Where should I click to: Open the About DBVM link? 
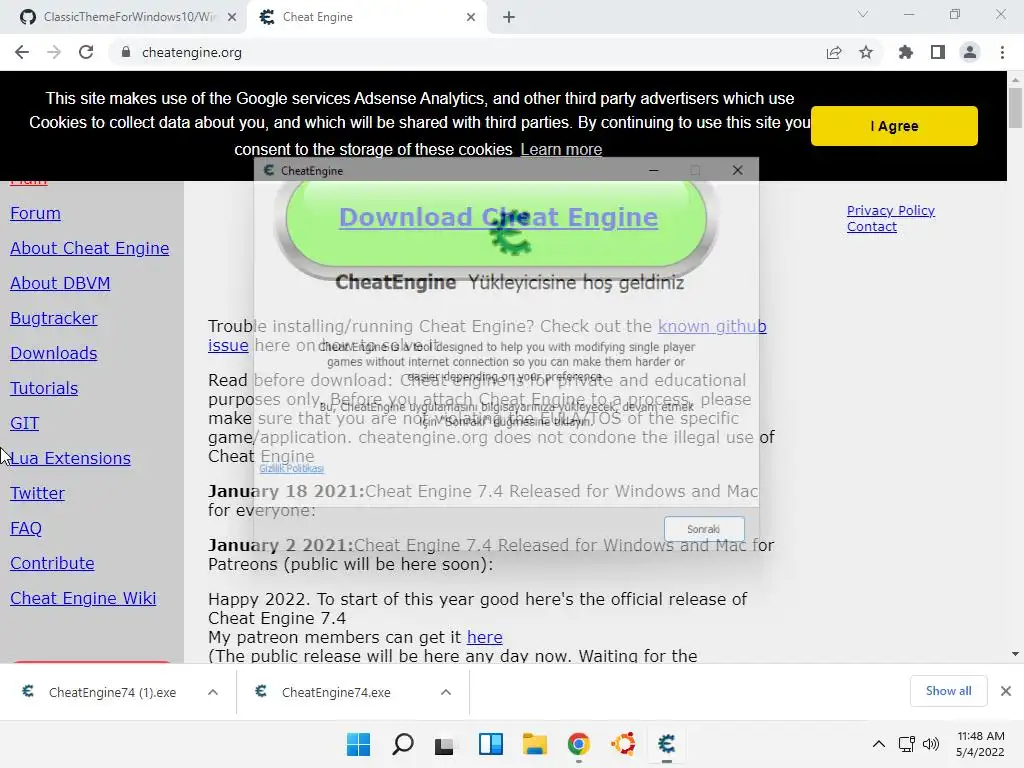[60, 283]
